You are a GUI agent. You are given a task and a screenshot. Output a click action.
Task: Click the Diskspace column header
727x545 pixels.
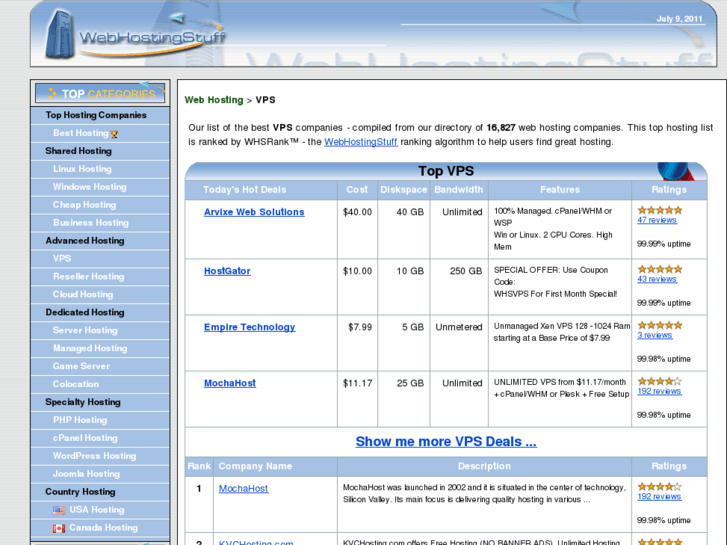(403, 190)
